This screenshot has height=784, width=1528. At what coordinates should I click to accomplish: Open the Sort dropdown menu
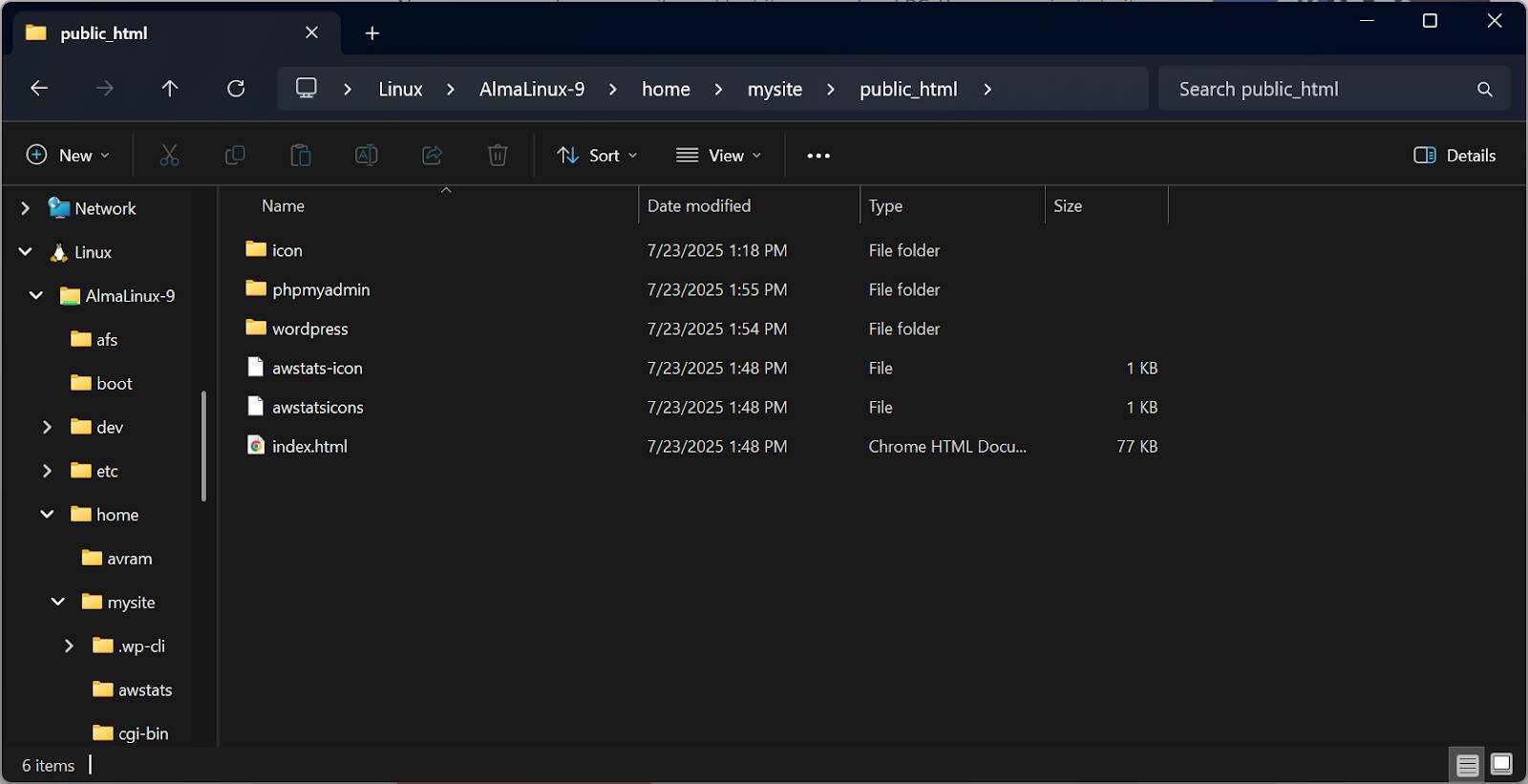pyautogui.click(x=598, y=155)
